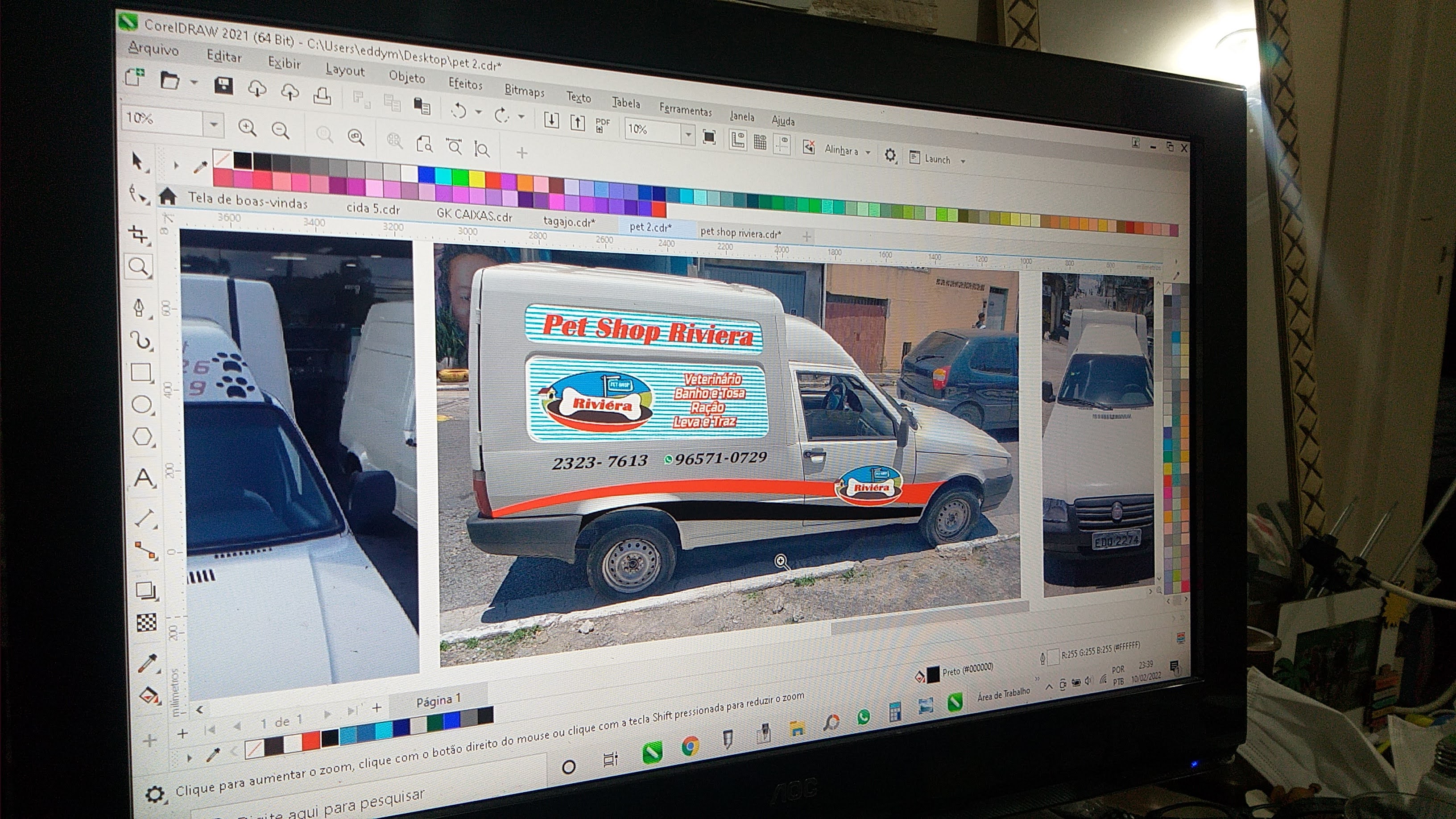Select the Polygon tool

click(x=142, y=437)
